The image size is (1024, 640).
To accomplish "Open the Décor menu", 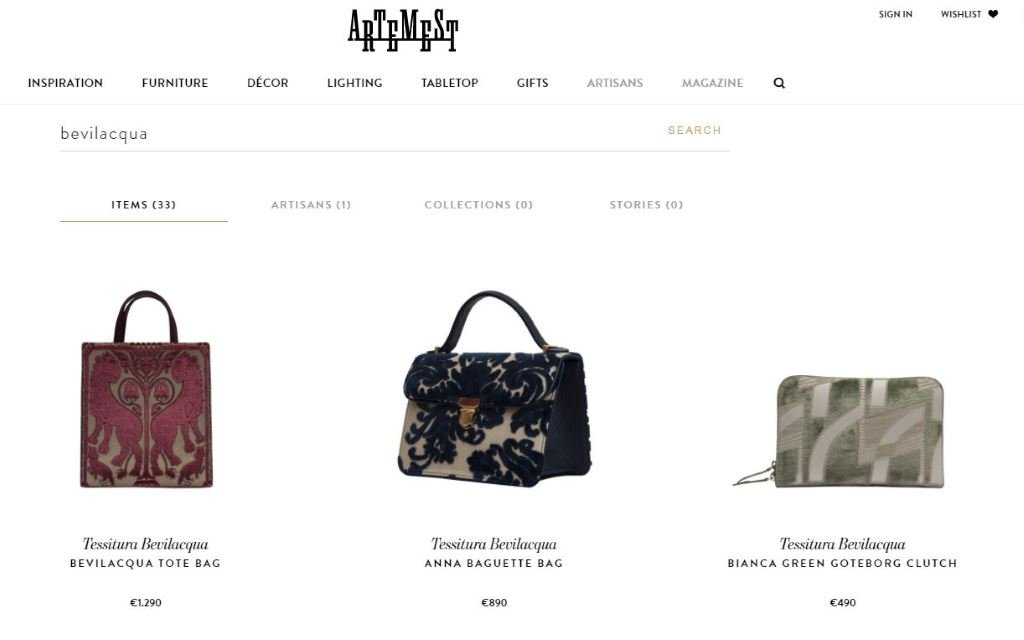I will coord(268,83).
